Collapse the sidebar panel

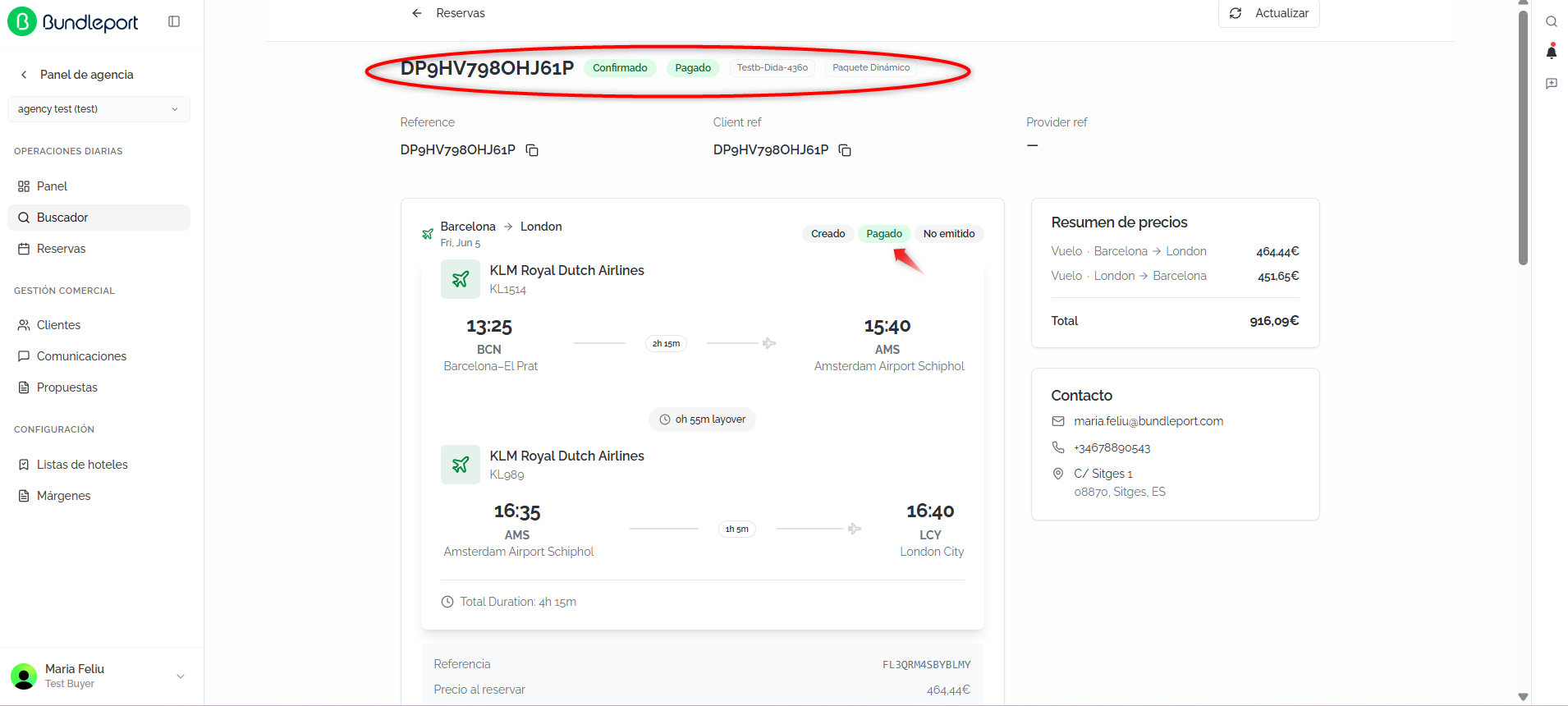point(174,21)
